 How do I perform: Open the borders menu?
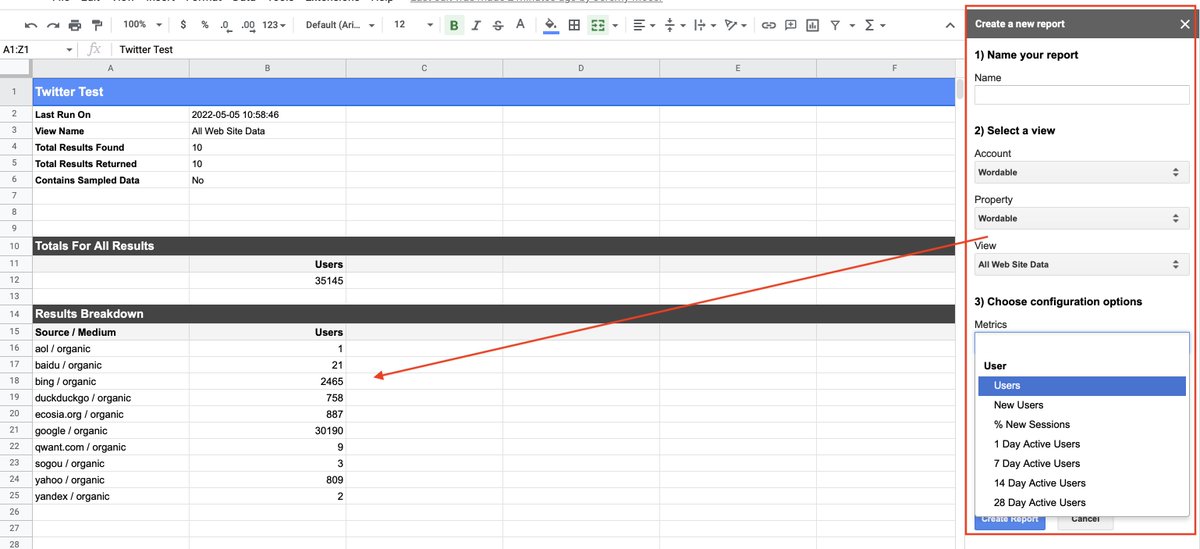(574, 24)
